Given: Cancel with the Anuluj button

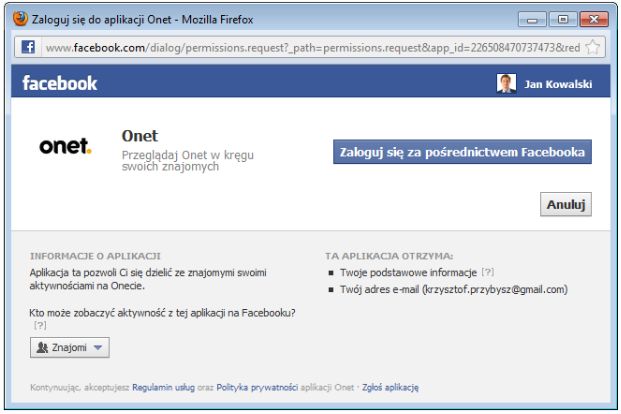Looking at the screenshot, I should coord(566,204).
